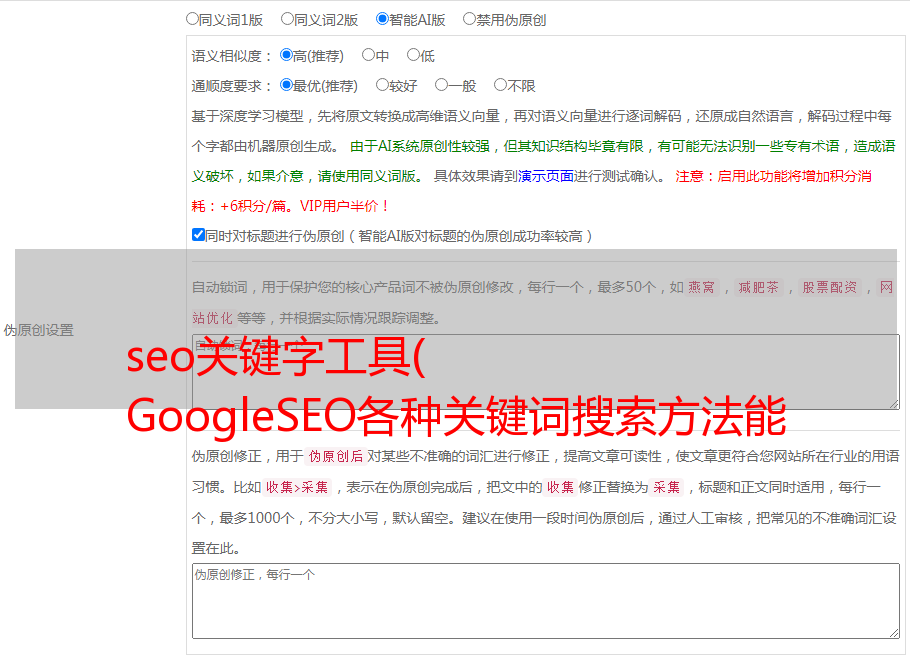
Task: Click the 伪原创后 highlighted tag
Action: click(336, 456)
